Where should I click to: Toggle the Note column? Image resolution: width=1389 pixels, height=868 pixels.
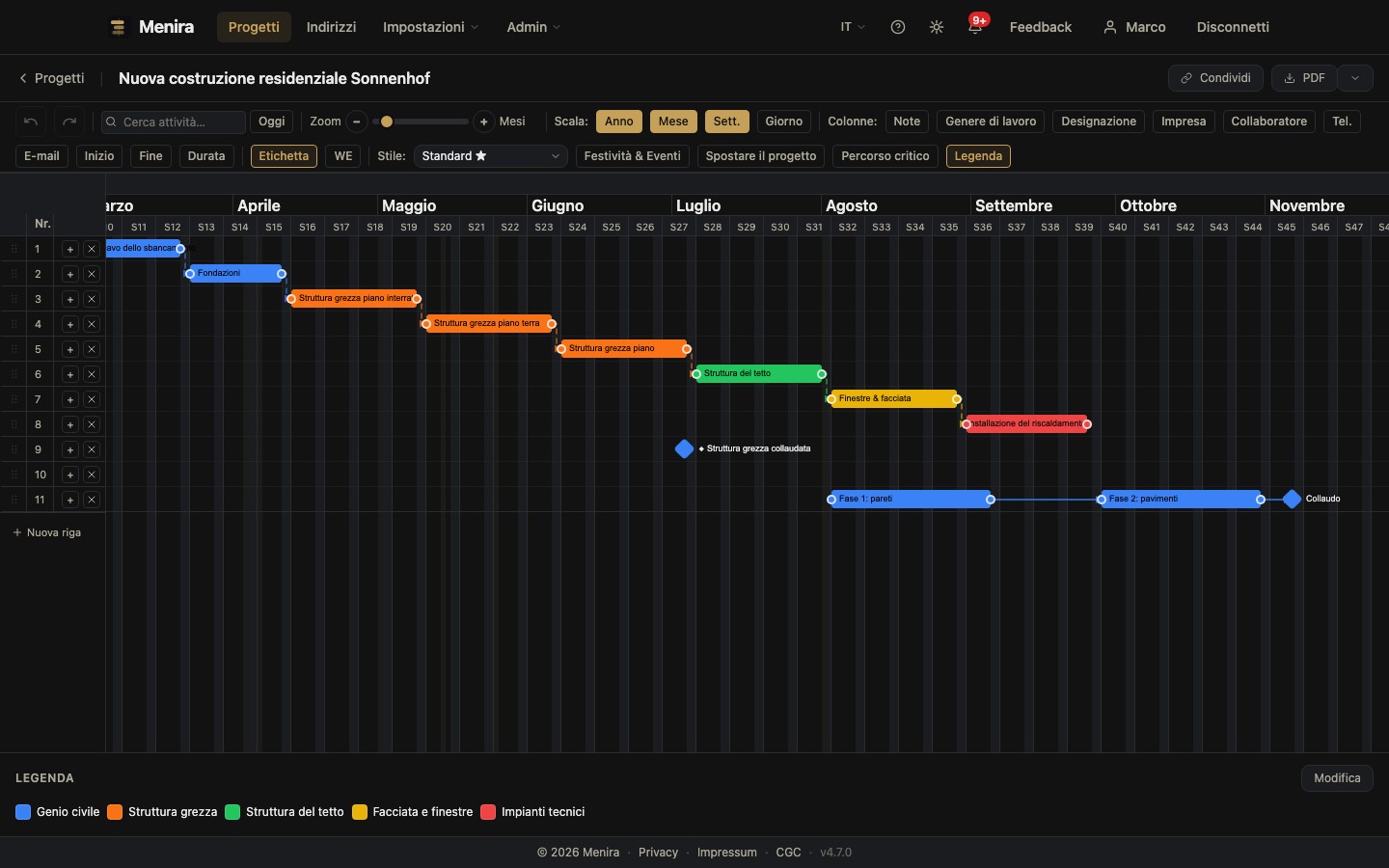coord(907,122)
